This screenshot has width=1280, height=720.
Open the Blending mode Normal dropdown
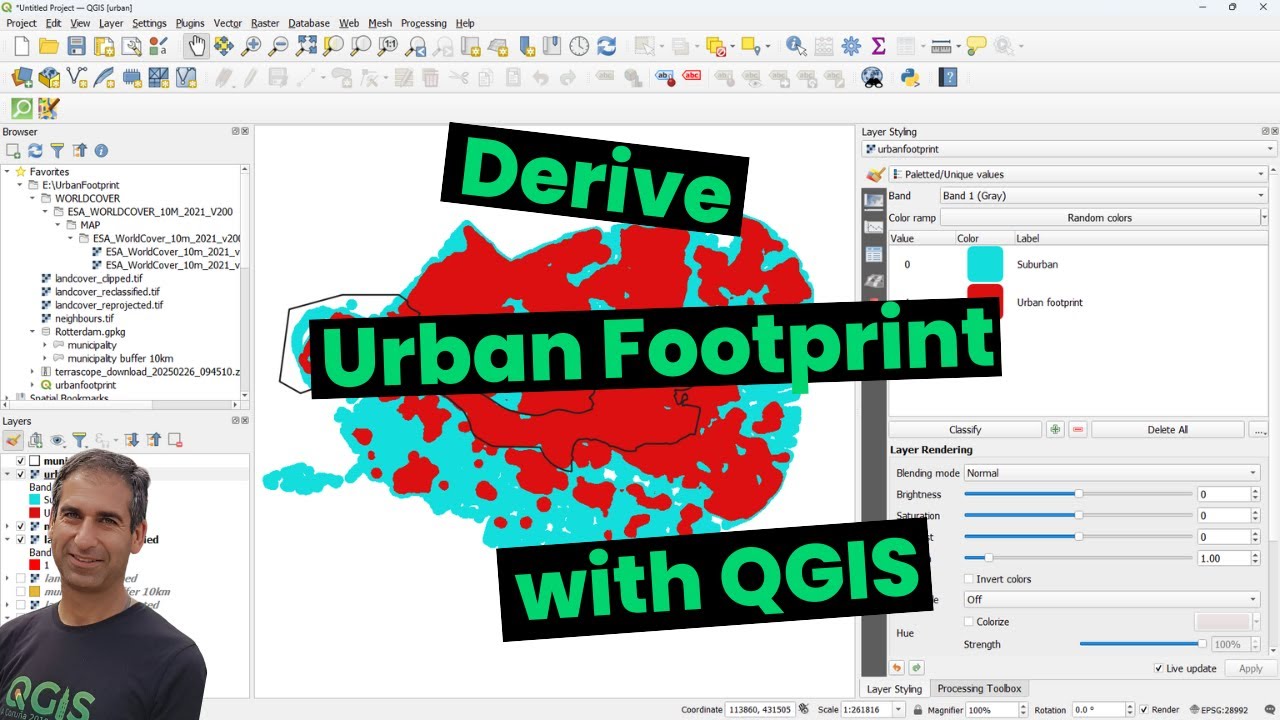pyautogui.click(x=1111, y=473)
